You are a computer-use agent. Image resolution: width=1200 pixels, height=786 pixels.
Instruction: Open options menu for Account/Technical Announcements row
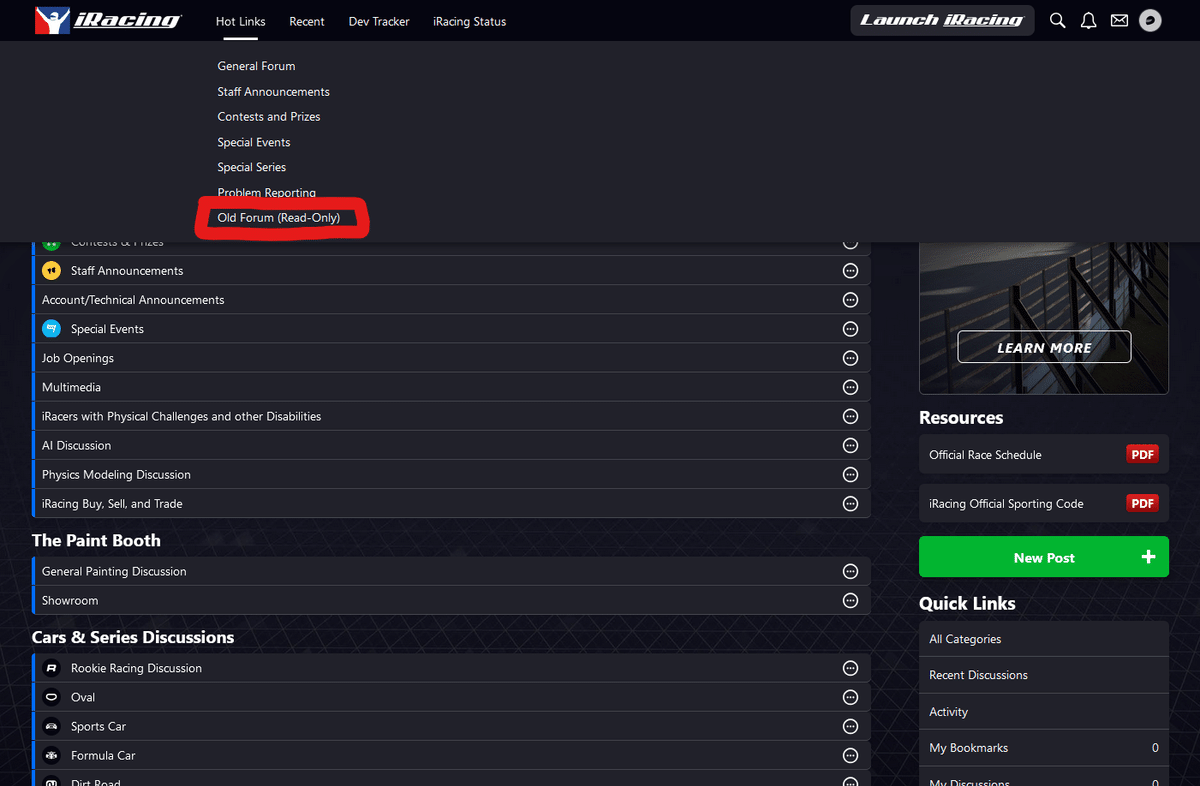point(850,300)
